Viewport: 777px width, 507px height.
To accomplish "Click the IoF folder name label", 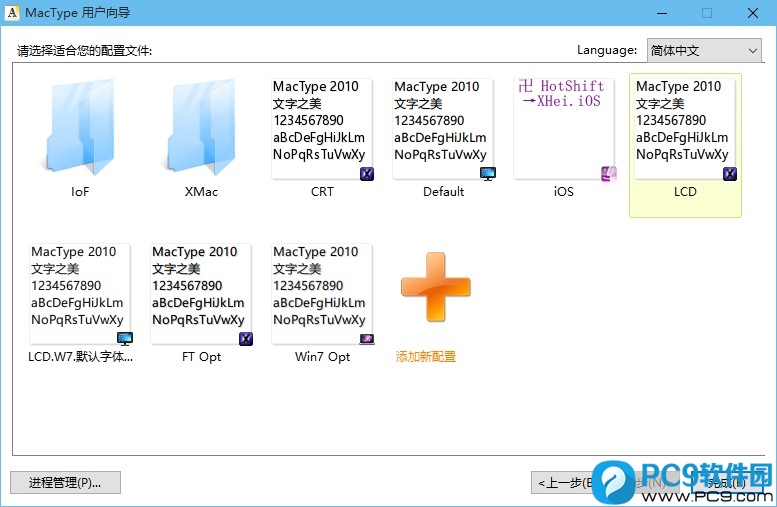I will [x=80, y=192].
